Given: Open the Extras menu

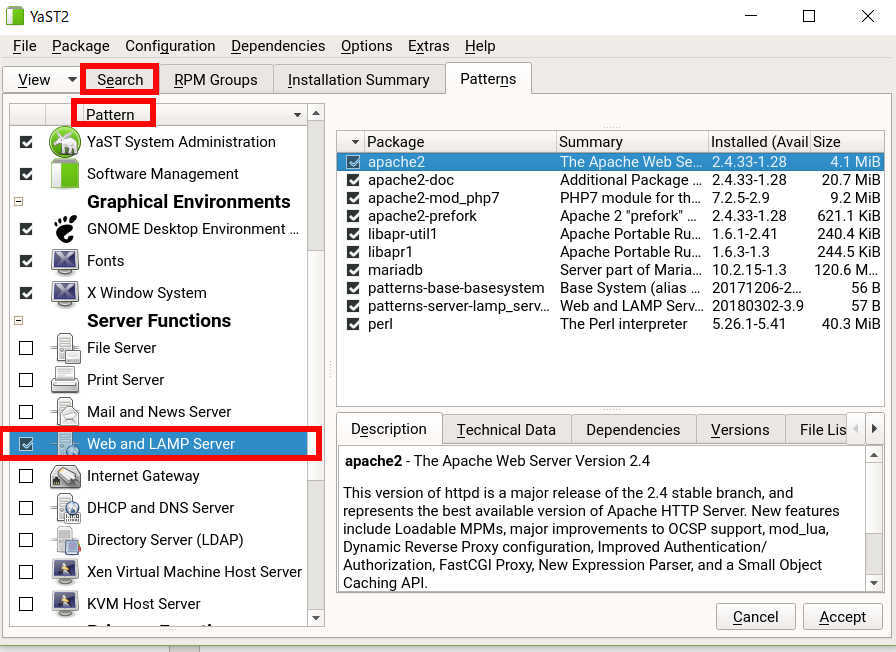Looking at the screenshot, I should click(429, 46).
